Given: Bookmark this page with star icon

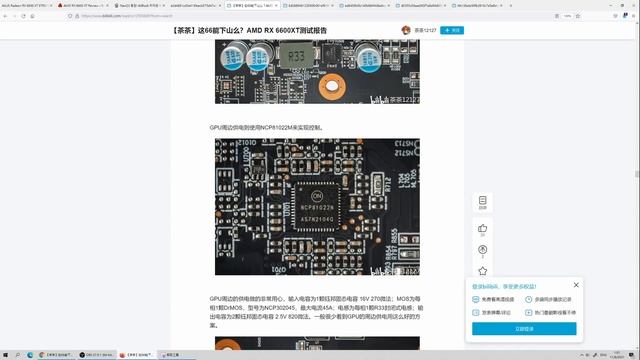Looking at the screenshot, I should pos(578,16).
